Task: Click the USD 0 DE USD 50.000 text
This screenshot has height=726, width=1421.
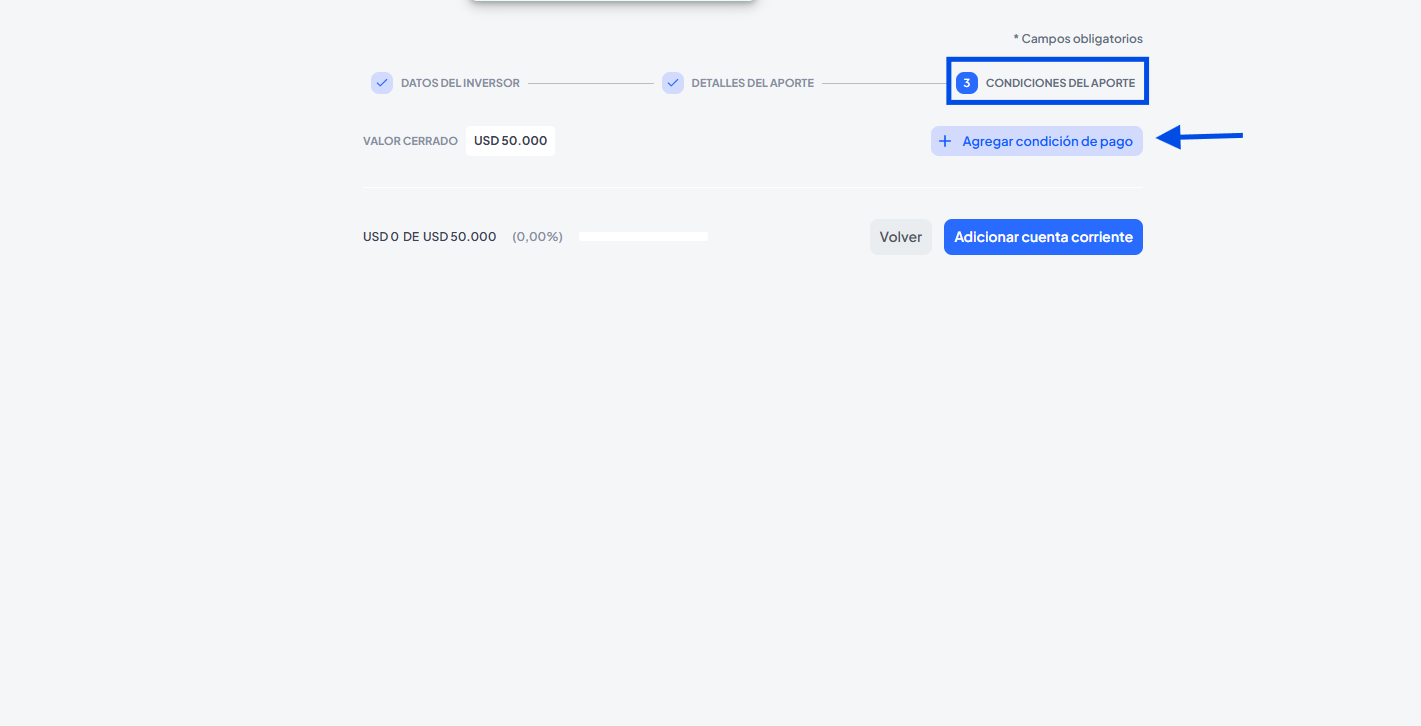Action: [x=429, y=237]
